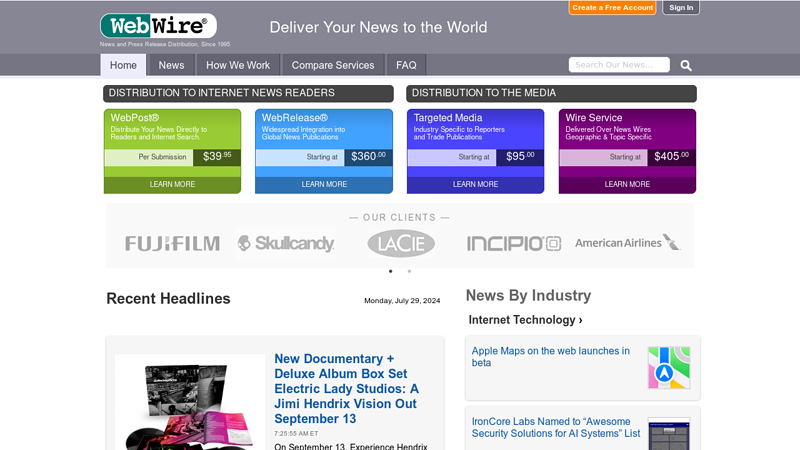Click the $39.95 WebPost price

[x=217, y=157]
